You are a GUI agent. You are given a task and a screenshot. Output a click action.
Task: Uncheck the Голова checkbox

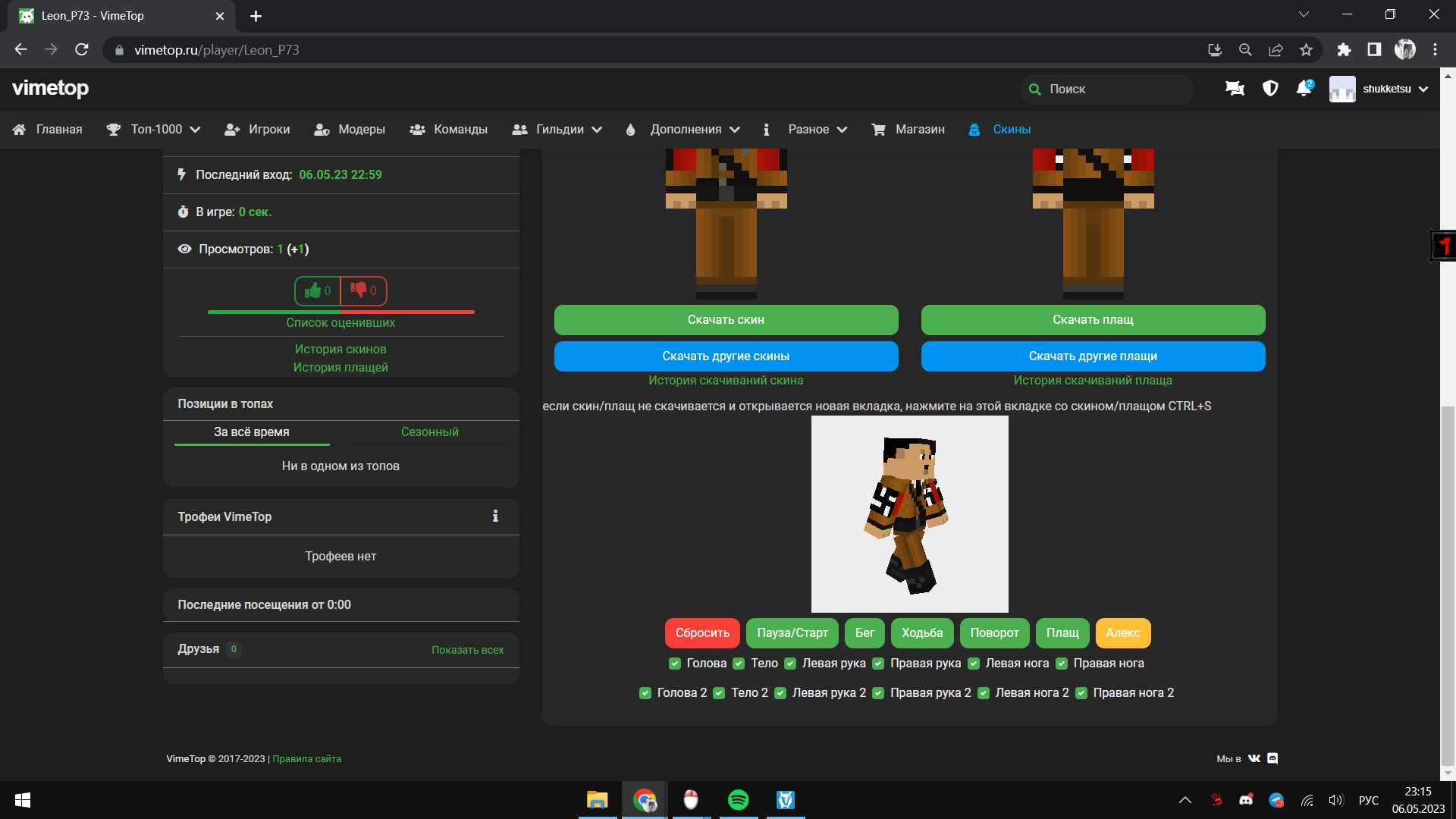pyautogui.click(x=675, y=664)
